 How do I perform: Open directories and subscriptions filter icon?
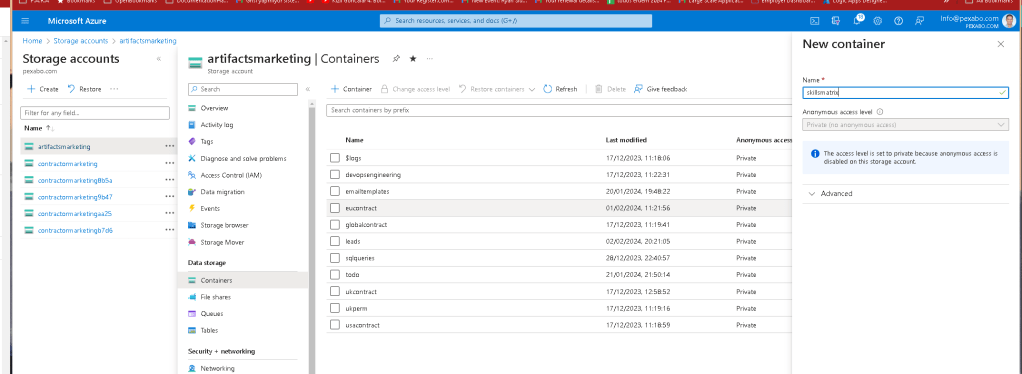[836, 21]
